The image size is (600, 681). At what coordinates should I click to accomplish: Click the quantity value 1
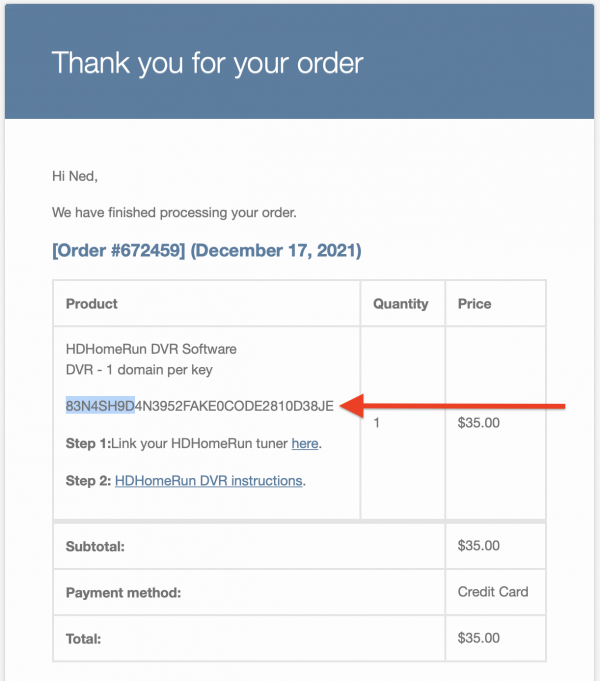pos(377,423)
